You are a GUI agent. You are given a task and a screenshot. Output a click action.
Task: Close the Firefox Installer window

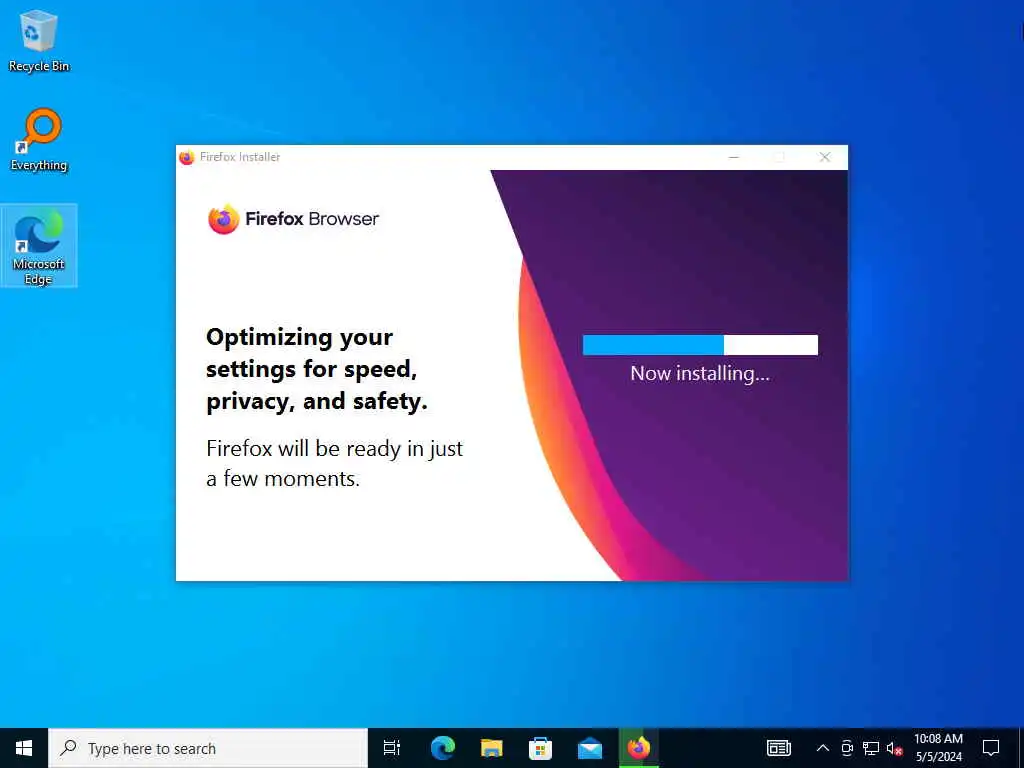(825, 157)
